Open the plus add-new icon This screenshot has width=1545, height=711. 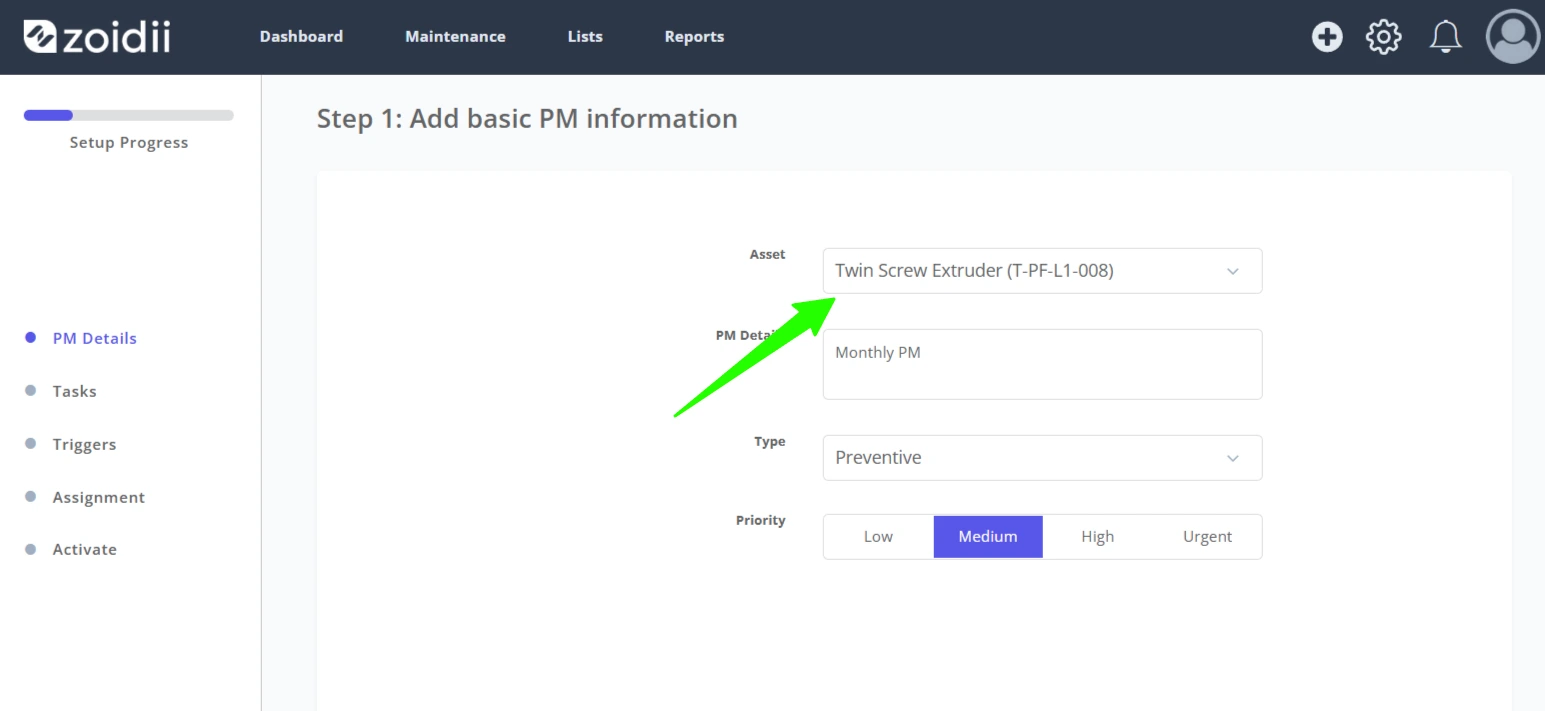tap(1327, 37)
